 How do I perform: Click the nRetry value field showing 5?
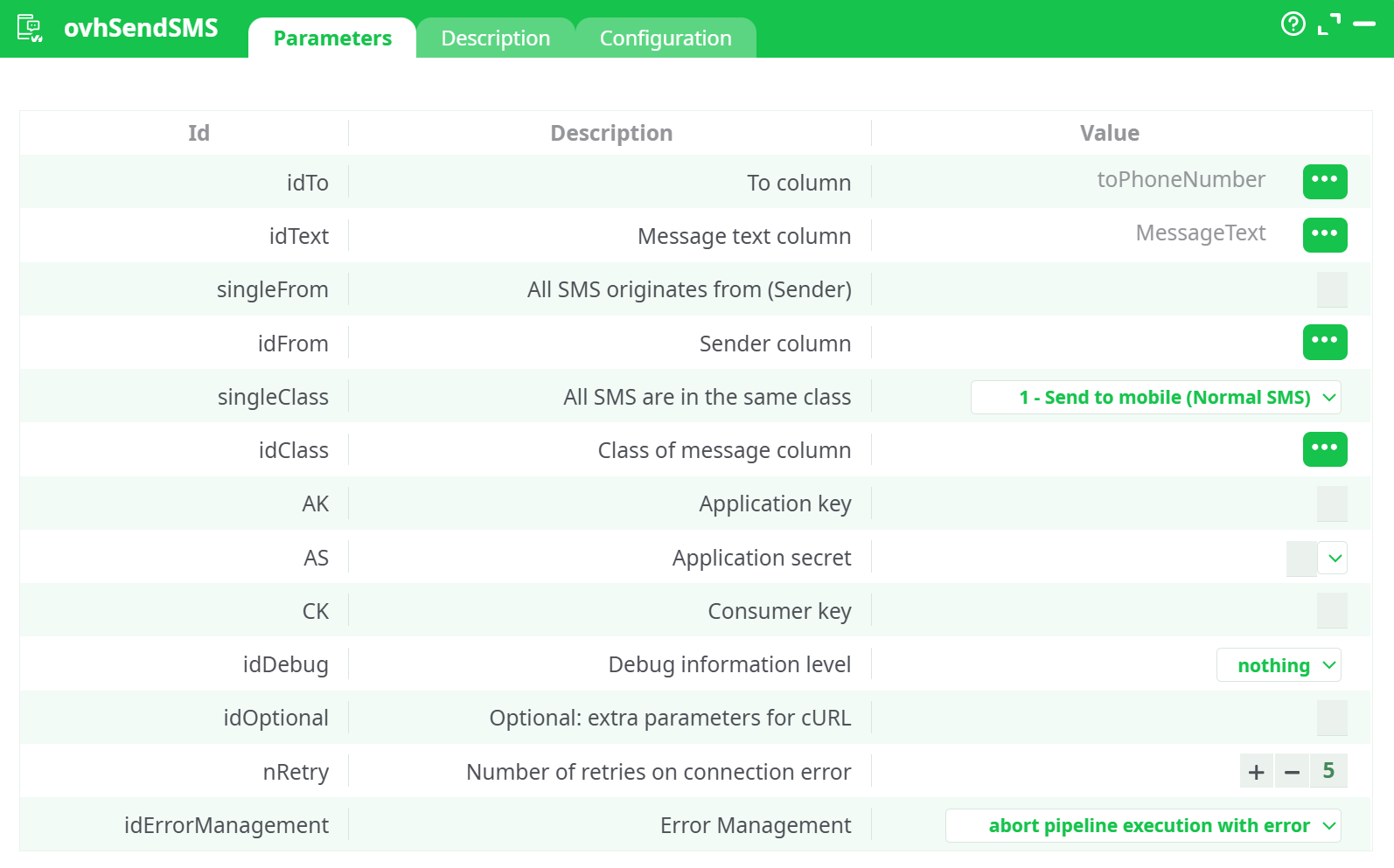(1328, 771)
